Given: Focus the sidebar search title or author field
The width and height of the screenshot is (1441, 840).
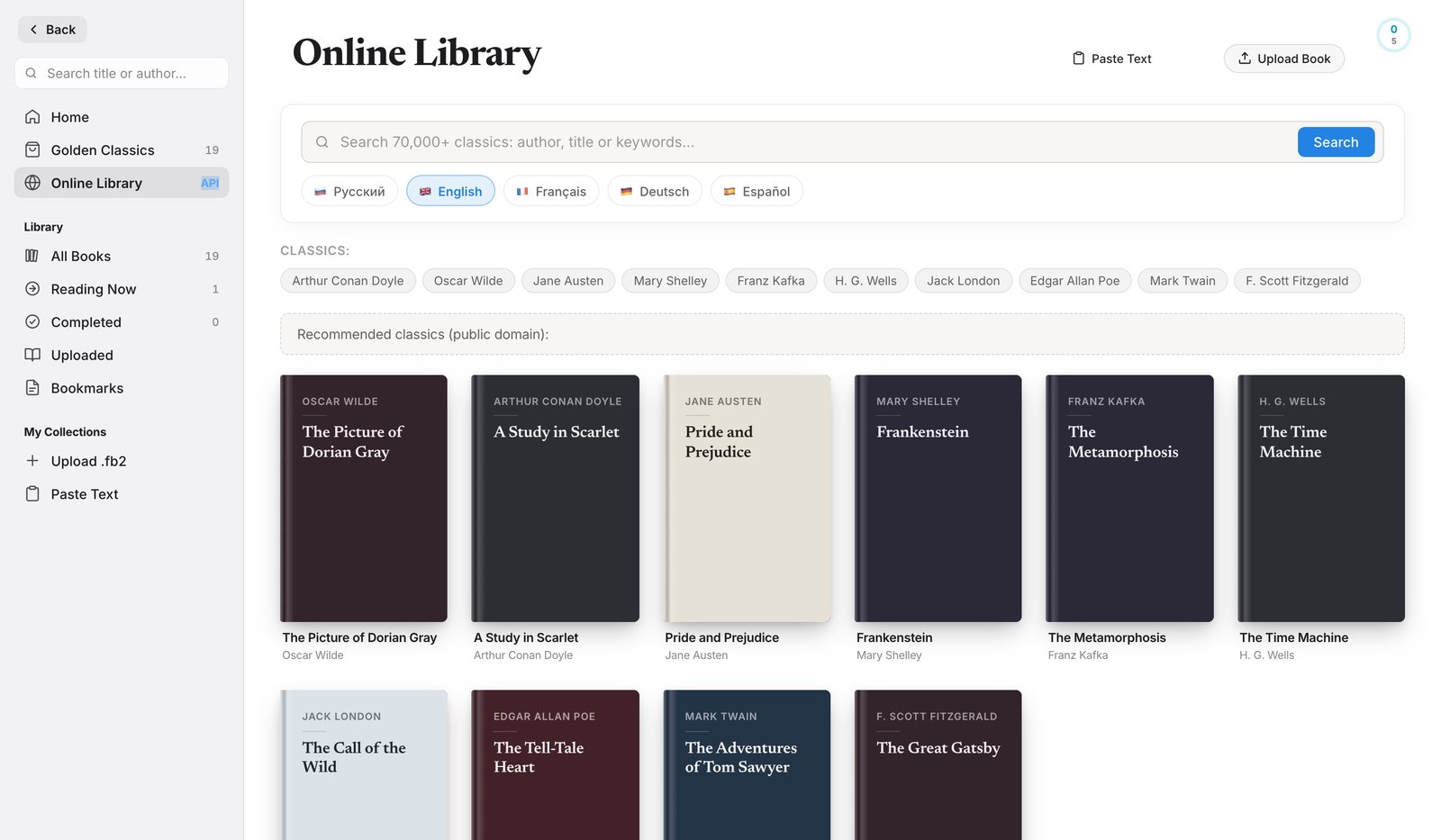Looking at the screenshot, I should coord(122,73).
